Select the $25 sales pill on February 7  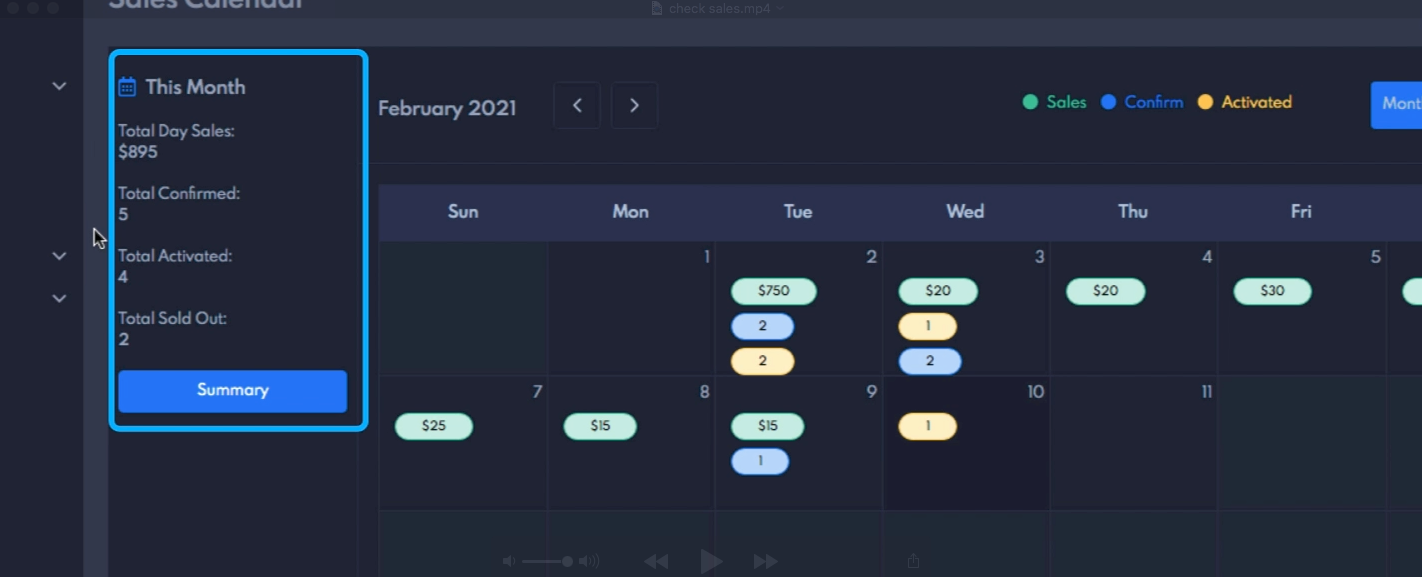434,426
